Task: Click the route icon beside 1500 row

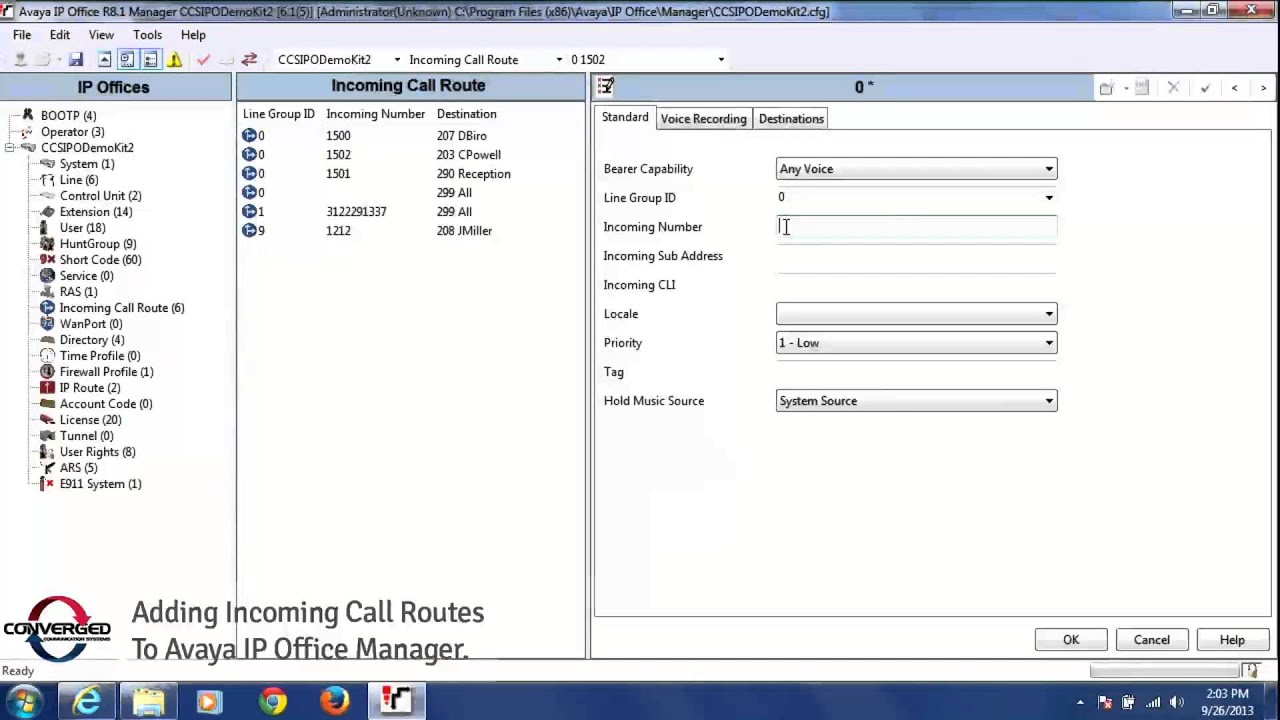Action: (249, 136)
